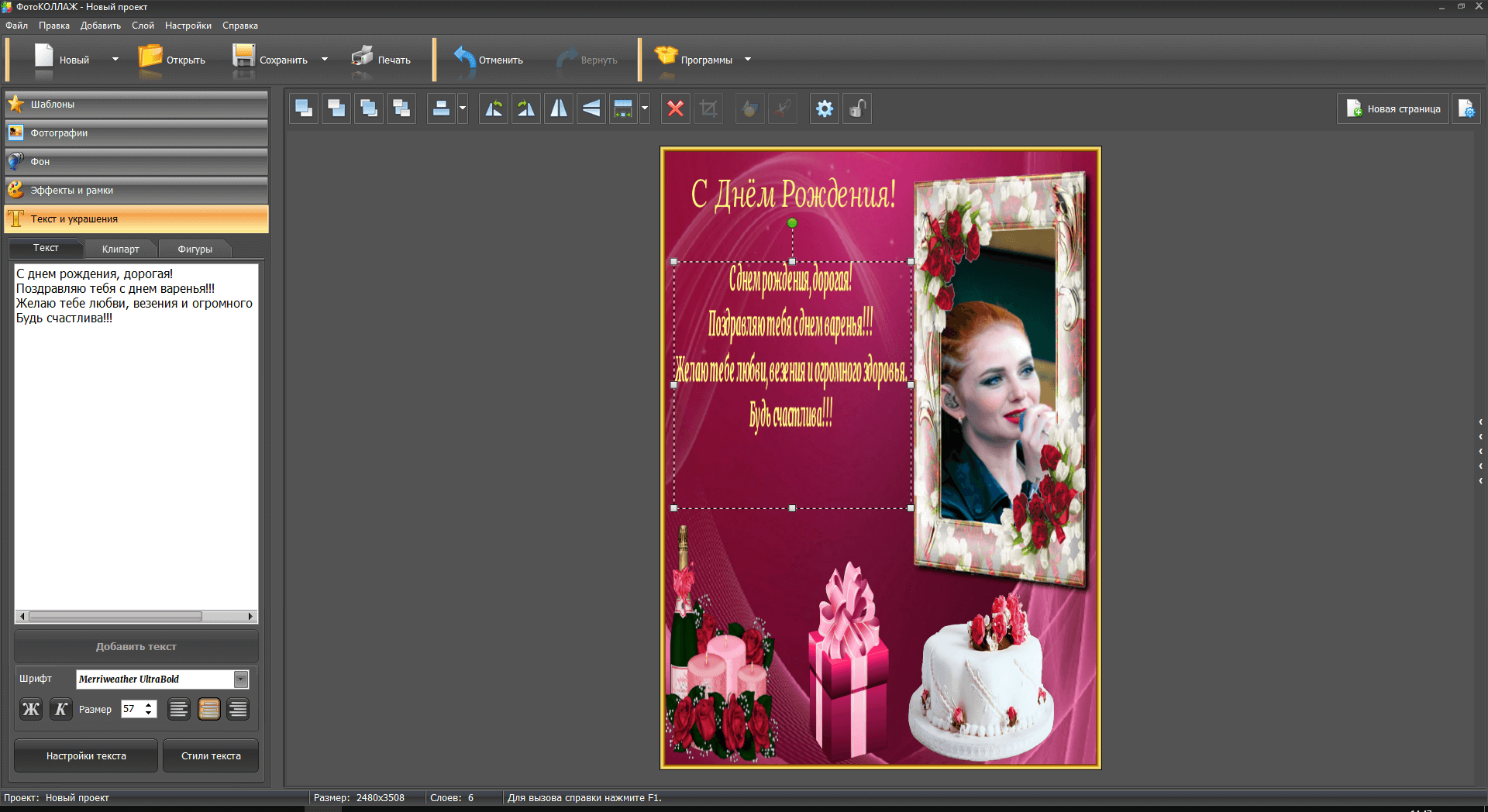
Task: Toggle bold Ж formatting
Action: click(x=31, y=709)
